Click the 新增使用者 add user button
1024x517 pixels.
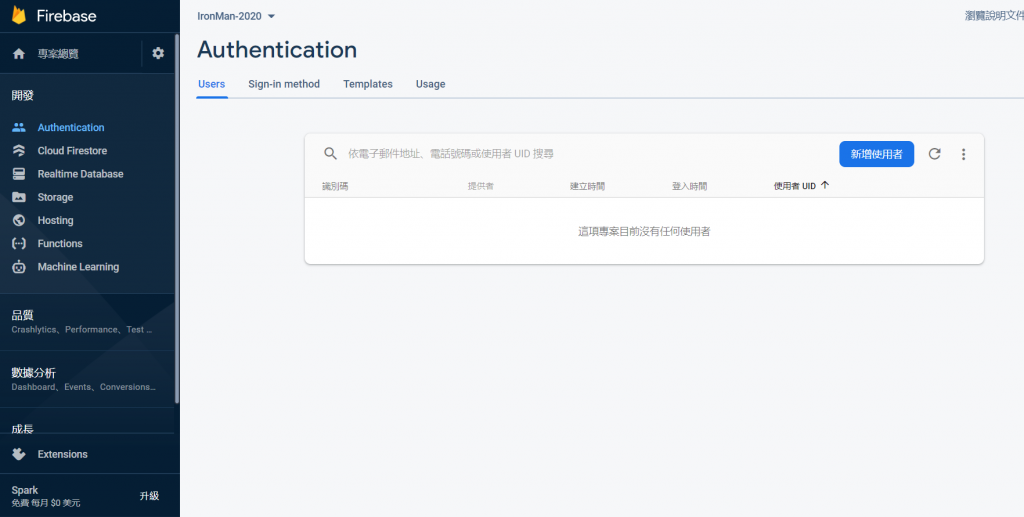876,154
